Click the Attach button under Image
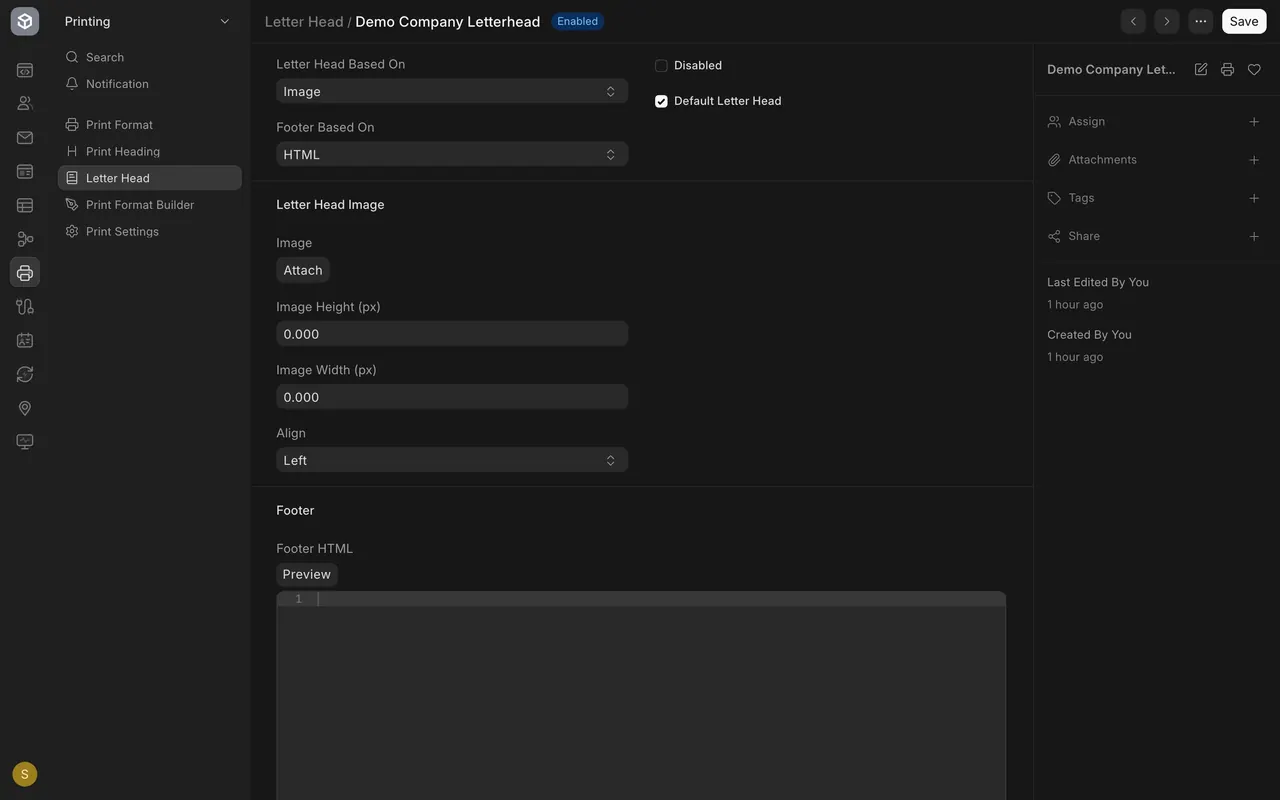1280x800 pixels. pyautogui.click(x=303, y=270)
